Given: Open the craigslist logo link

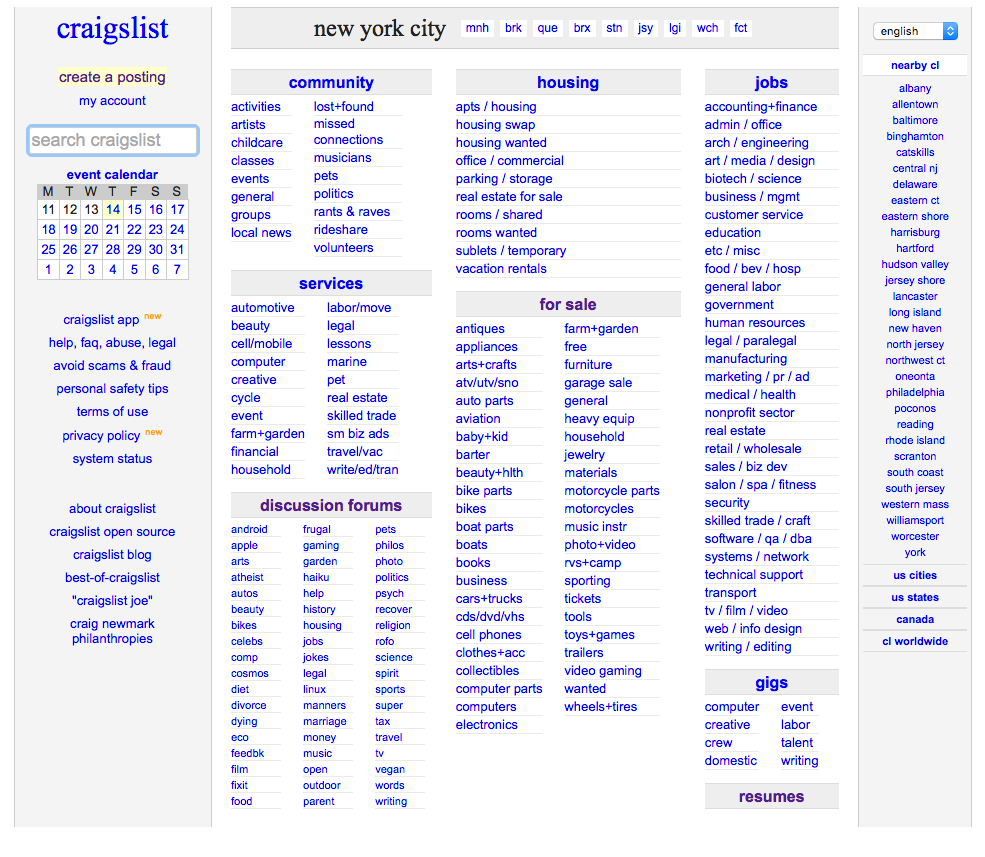Looking at the screenshot, I should click(112, 28).
